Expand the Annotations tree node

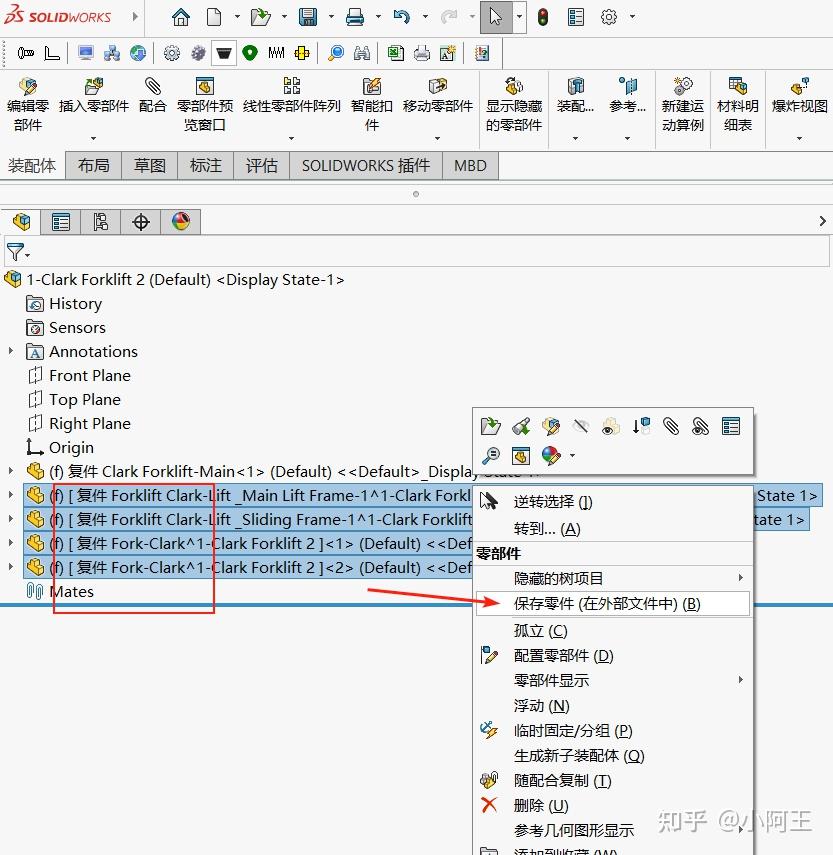click(11, 351)
